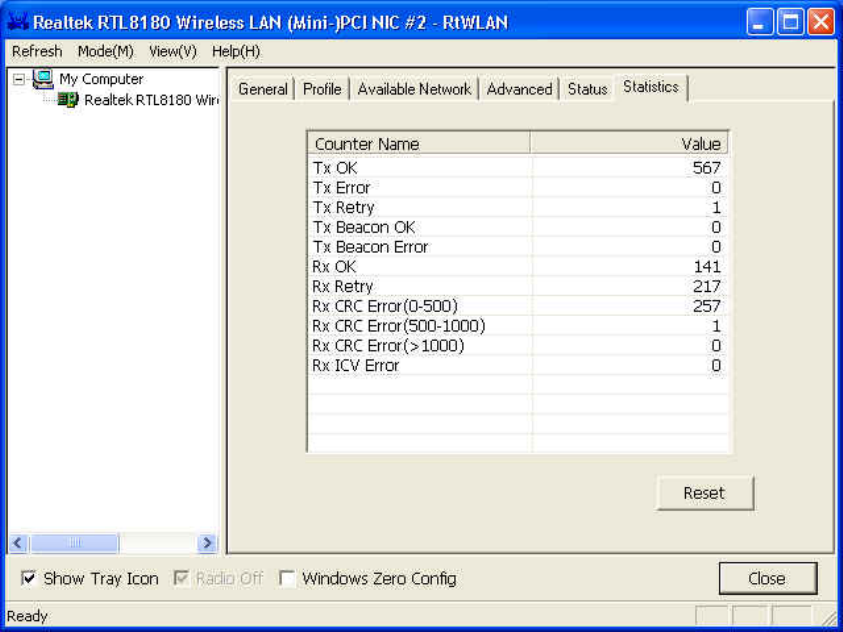Switch to the Profile tab

(322, 89)
